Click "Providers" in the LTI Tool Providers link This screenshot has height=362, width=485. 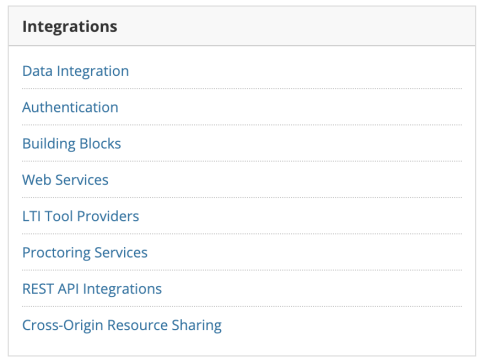click(x=108, y=216)
